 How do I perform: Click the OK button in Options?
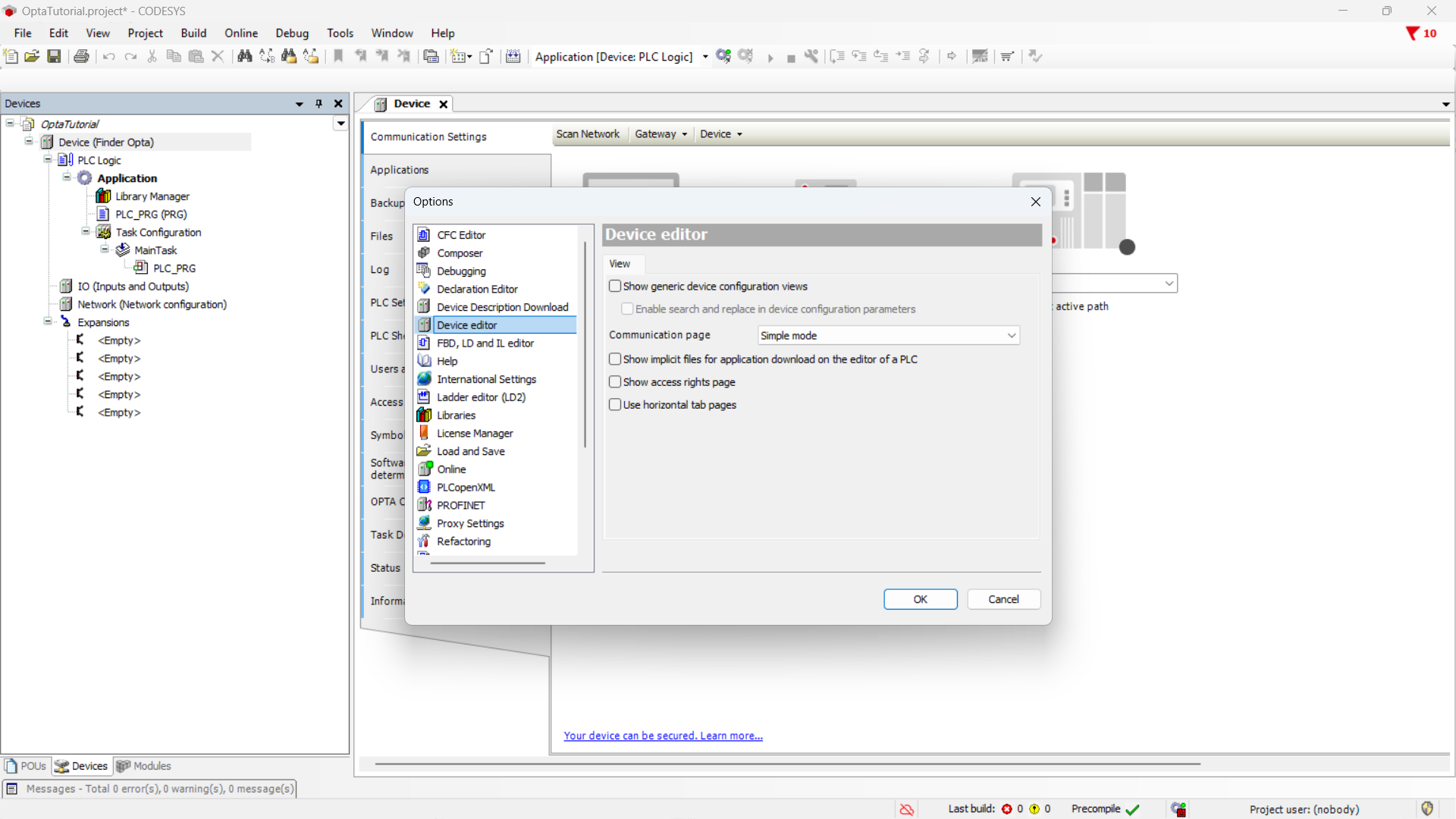coord(920,599)
